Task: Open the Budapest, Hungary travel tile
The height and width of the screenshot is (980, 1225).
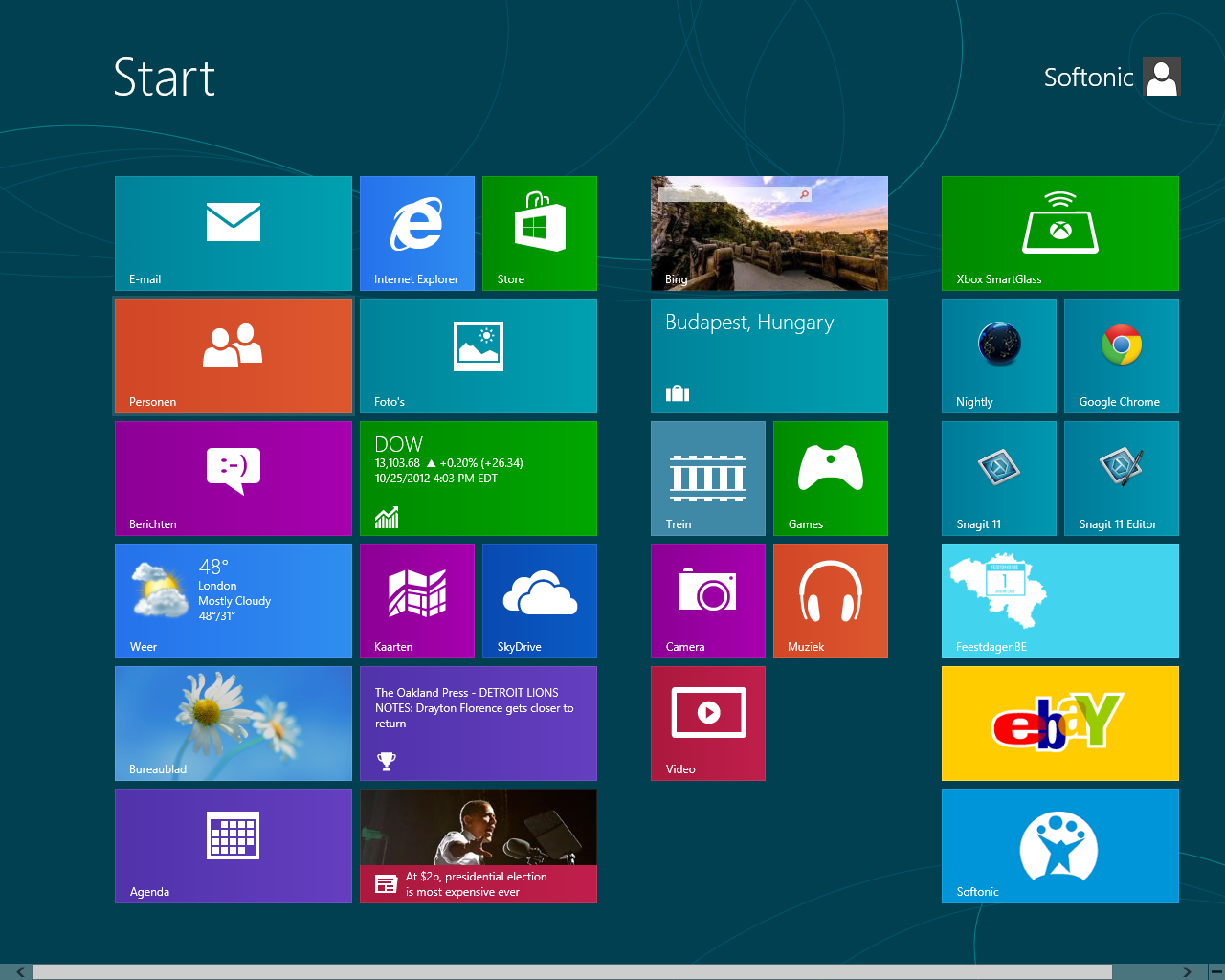Action: pos(768,355)
